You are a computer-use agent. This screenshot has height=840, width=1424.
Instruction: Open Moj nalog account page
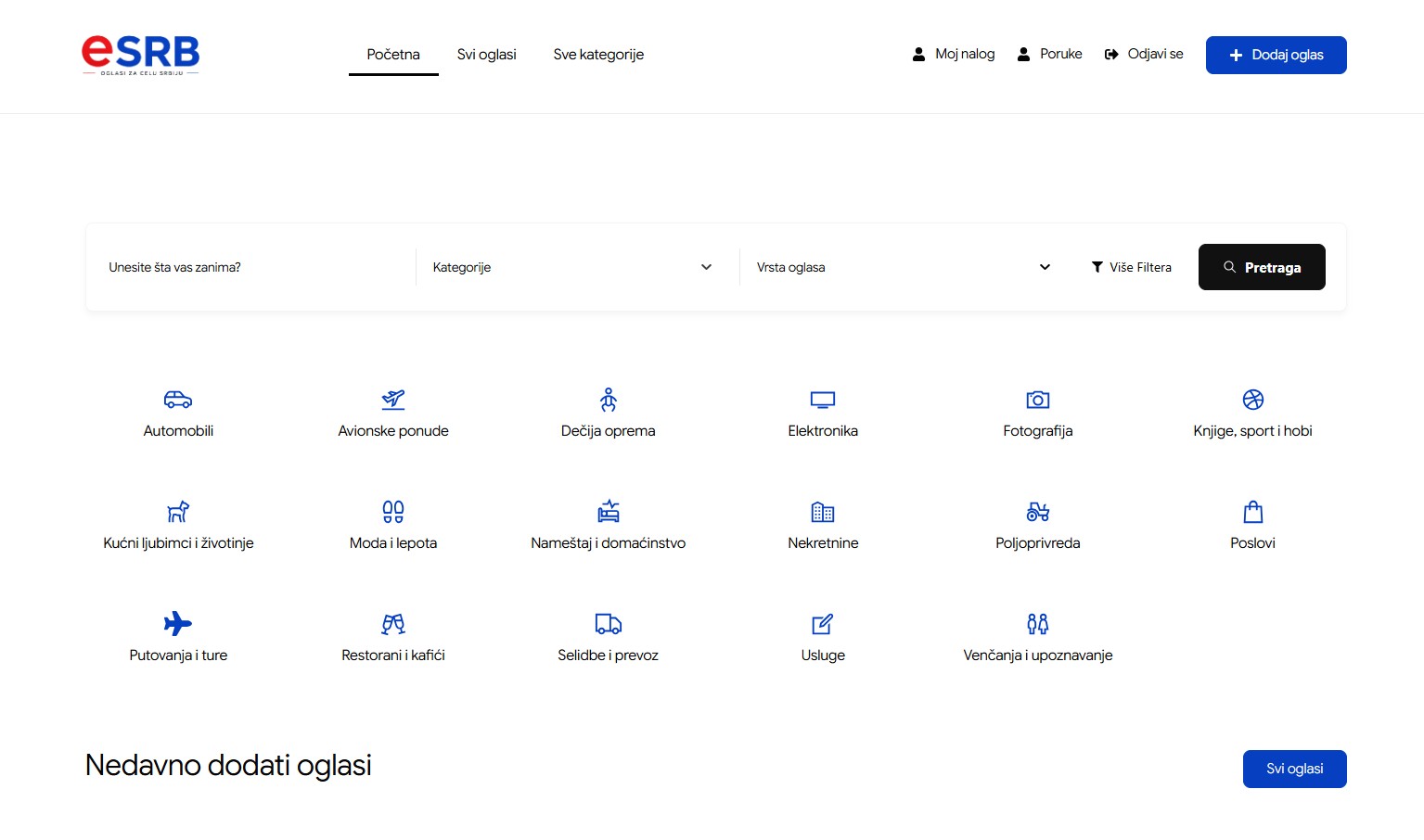[954, 54]
